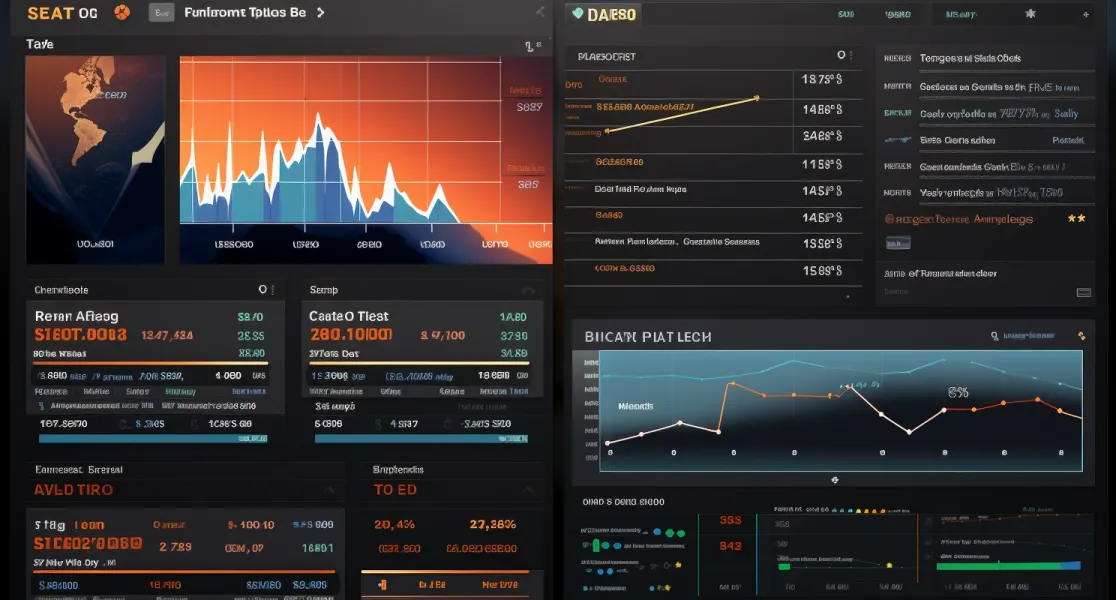
Task: Collapse the TO ED section chevron
Action: (x=527, y=490)
